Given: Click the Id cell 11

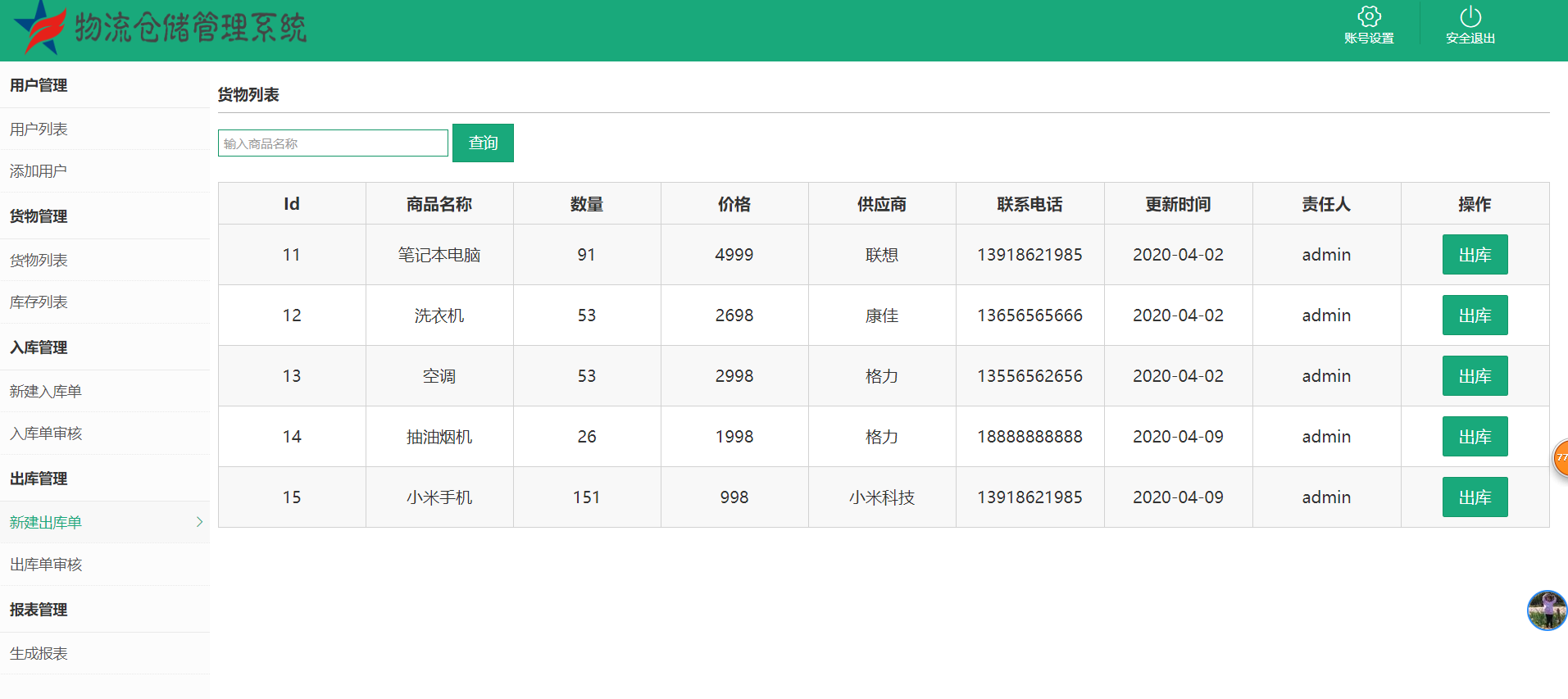Looking at the screenshot, I should coord(292,255).
